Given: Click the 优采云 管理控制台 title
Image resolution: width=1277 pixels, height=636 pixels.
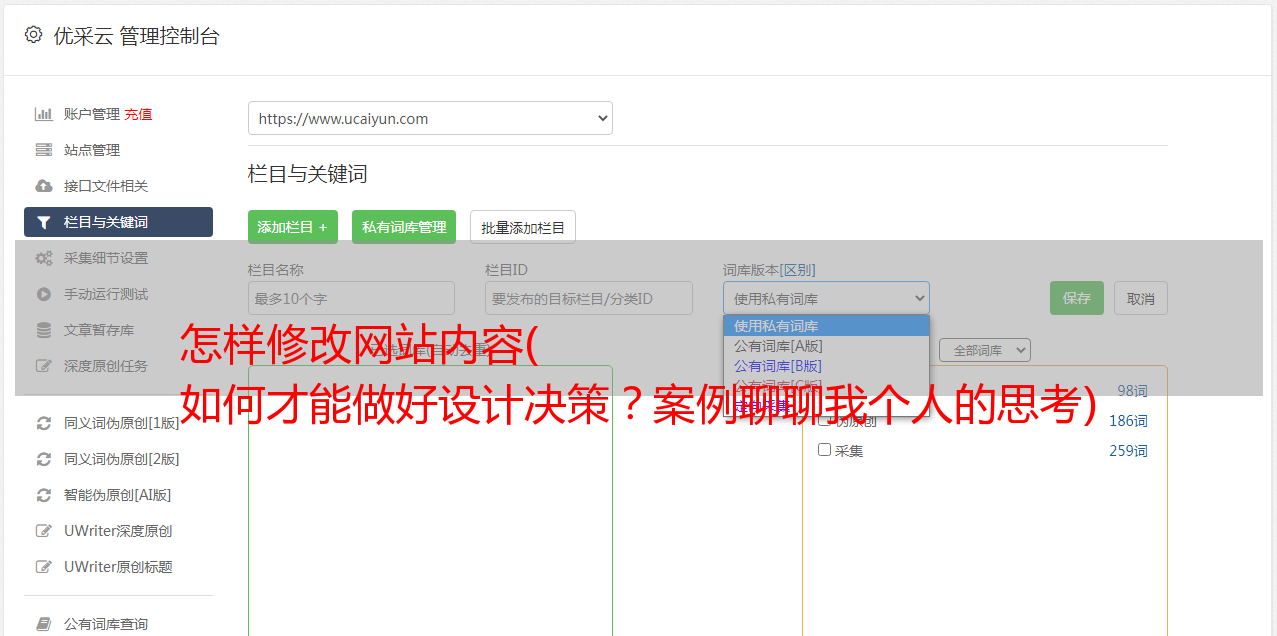Looking at the screenshot, I should [136, 36].
